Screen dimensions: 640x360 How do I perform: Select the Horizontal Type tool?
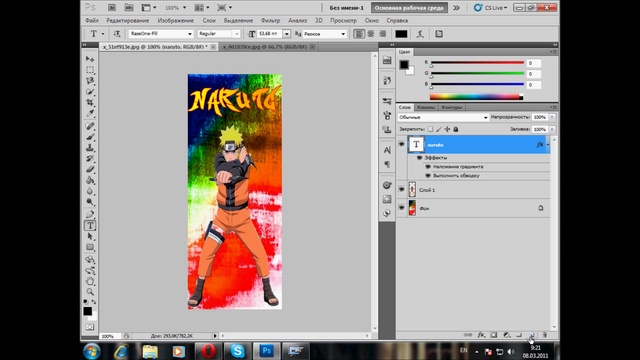coord(90,226)
